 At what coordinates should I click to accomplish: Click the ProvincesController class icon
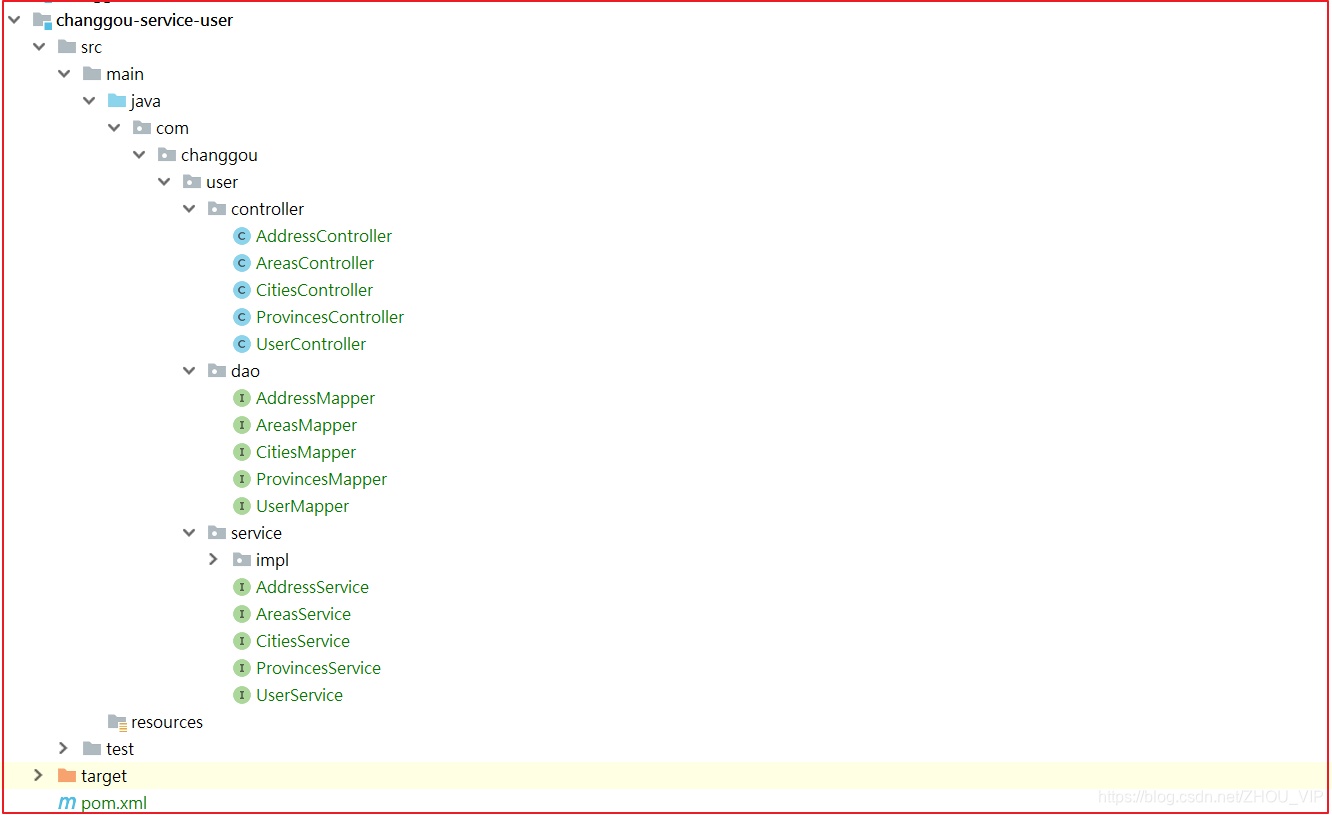coord(241,317)
